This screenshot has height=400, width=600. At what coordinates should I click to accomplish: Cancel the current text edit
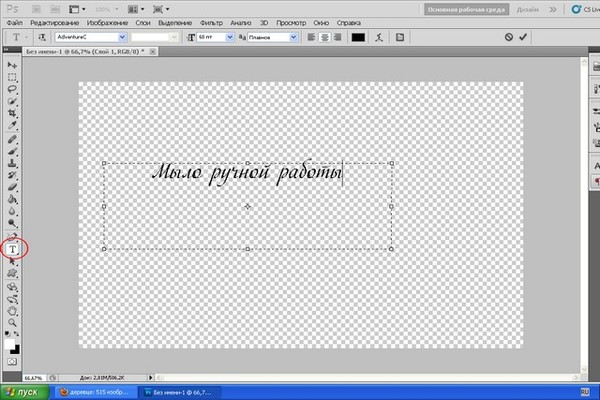tap(509, 37)
